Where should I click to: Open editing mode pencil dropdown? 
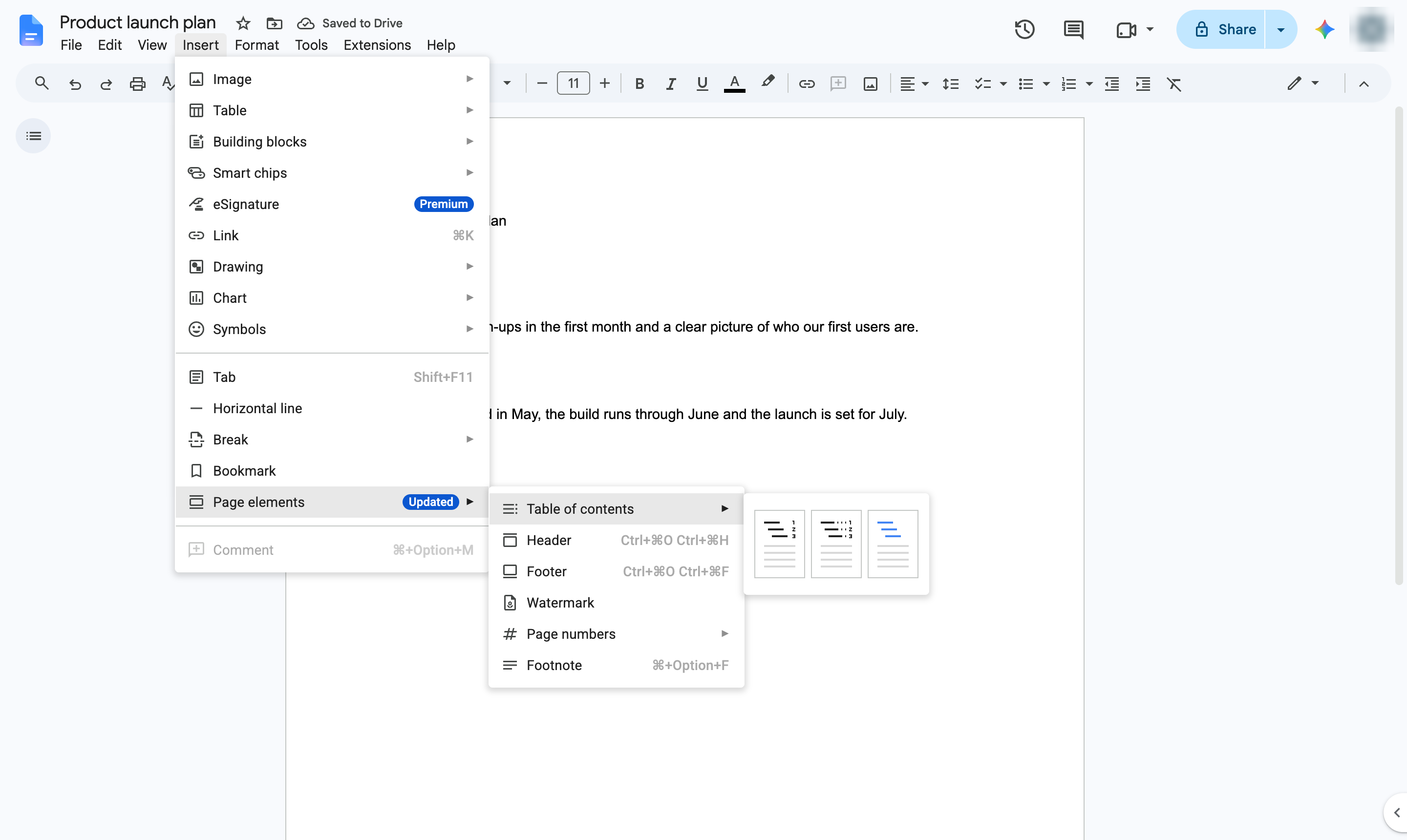pos(1303,83)
